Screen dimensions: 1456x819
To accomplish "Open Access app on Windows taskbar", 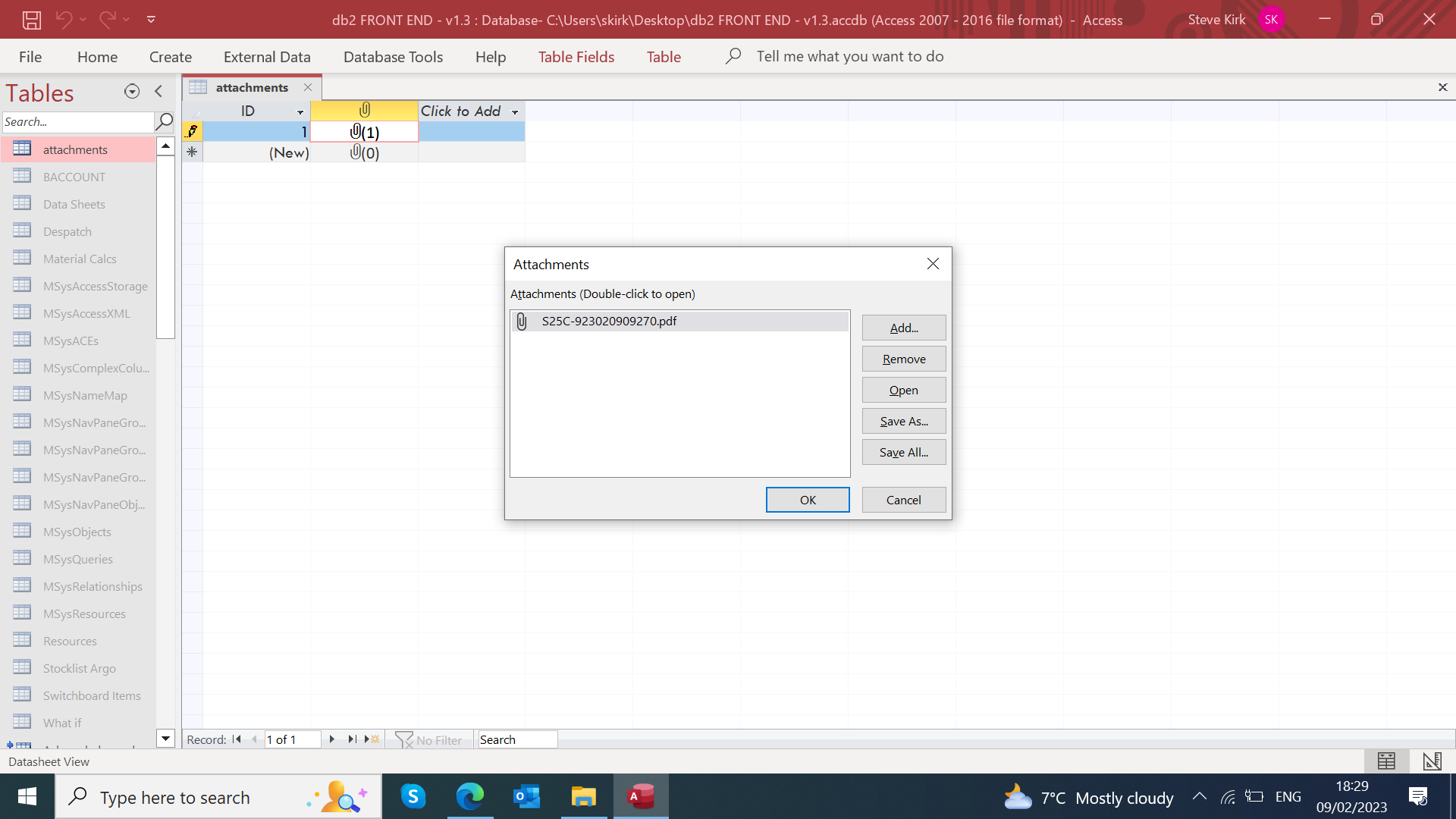I will point(641,797).
